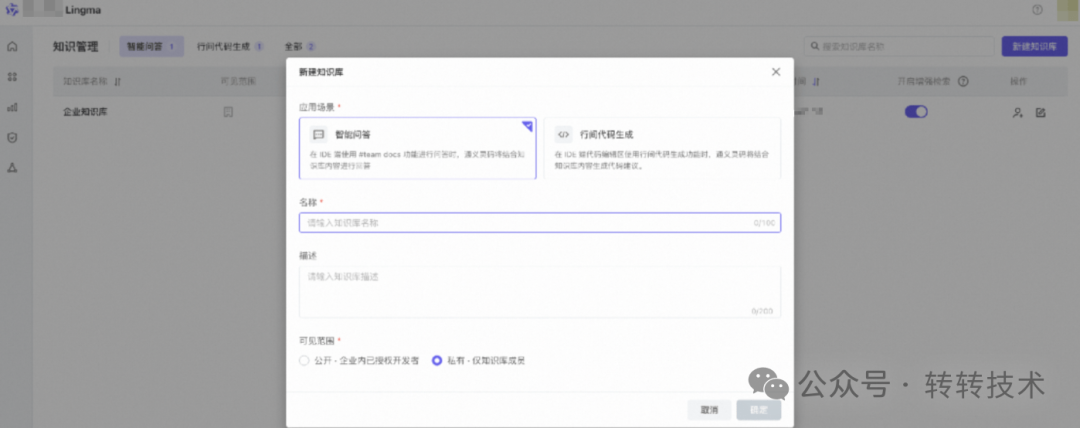Go to Home via sidebar house icon
Viewport: 1080px width, 428px height.
12,47
